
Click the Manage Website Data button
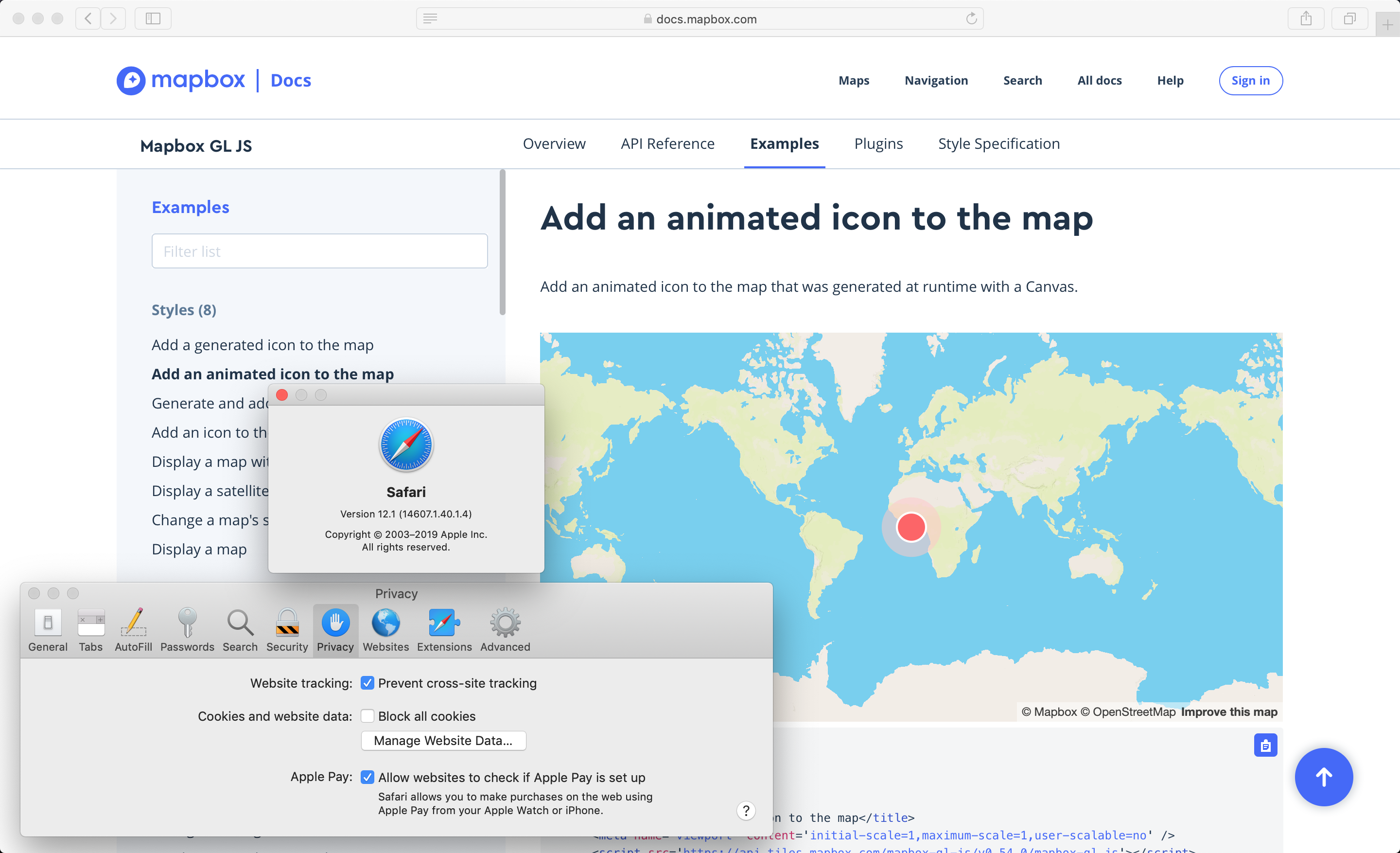coord(443,741)
